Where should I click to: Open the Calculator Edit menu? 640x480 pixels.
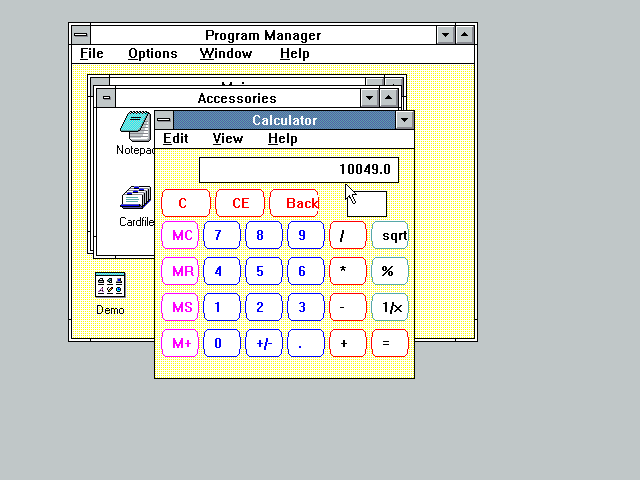click(176, 138)
